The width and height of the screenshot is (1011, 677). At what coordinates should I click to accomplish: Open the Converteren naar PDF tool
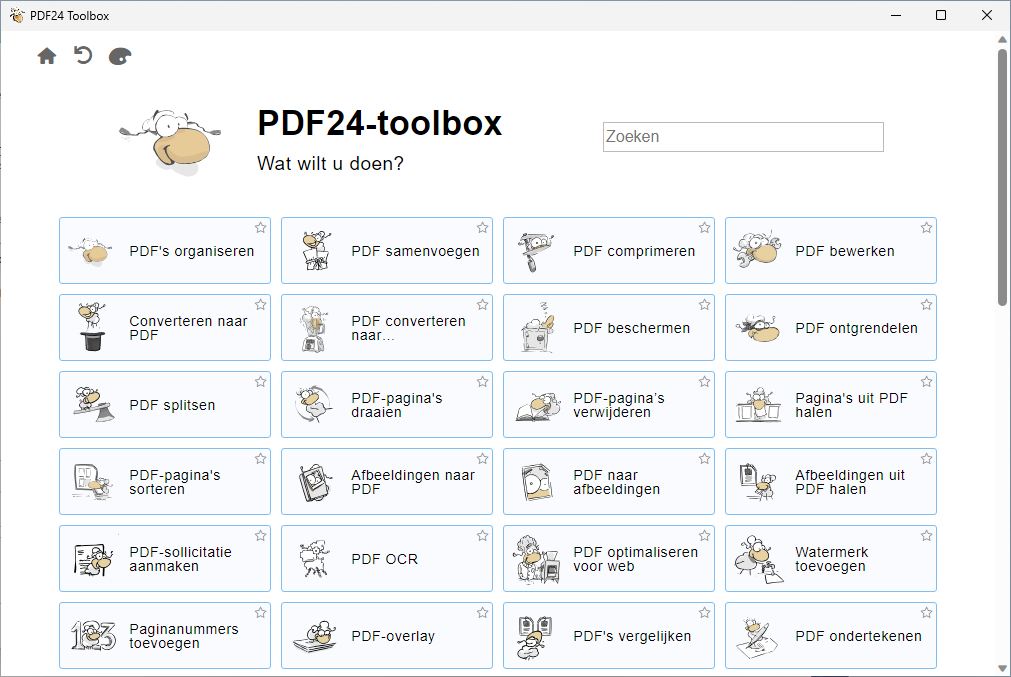[165, 328]
